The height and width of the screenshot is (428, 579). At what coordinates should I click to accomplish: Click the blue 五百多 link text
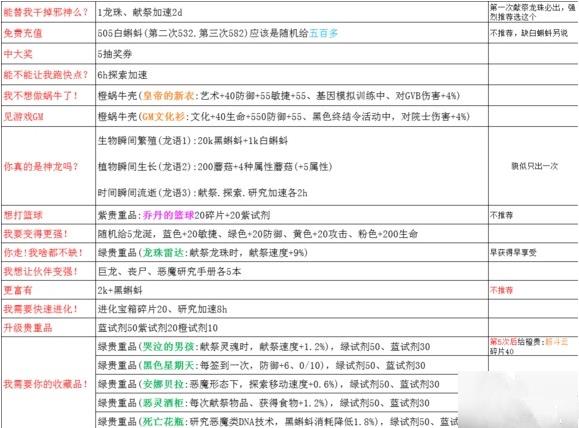tap(323, 33)
